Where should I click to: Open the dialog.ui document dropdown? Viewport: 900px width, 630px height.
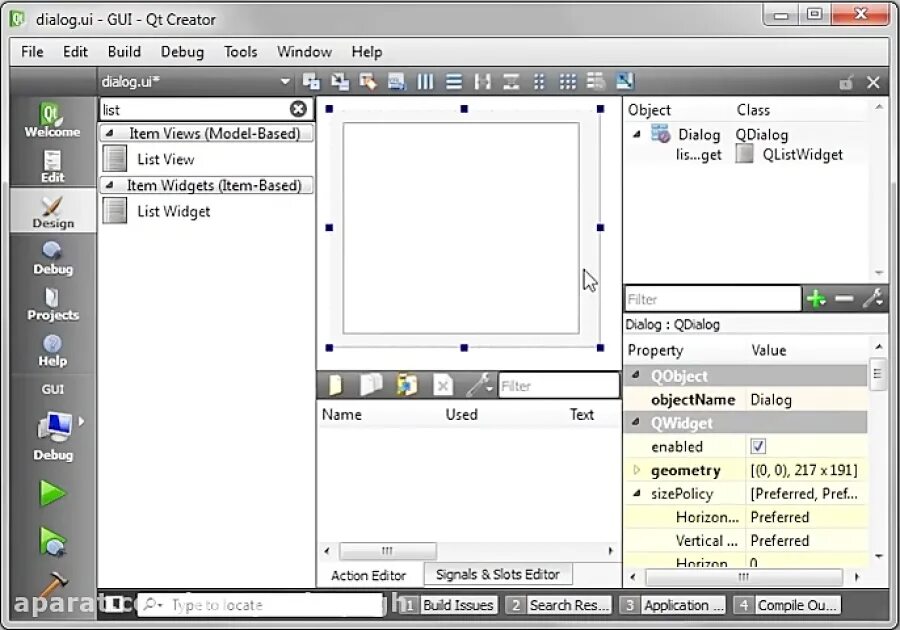point(285,81)
